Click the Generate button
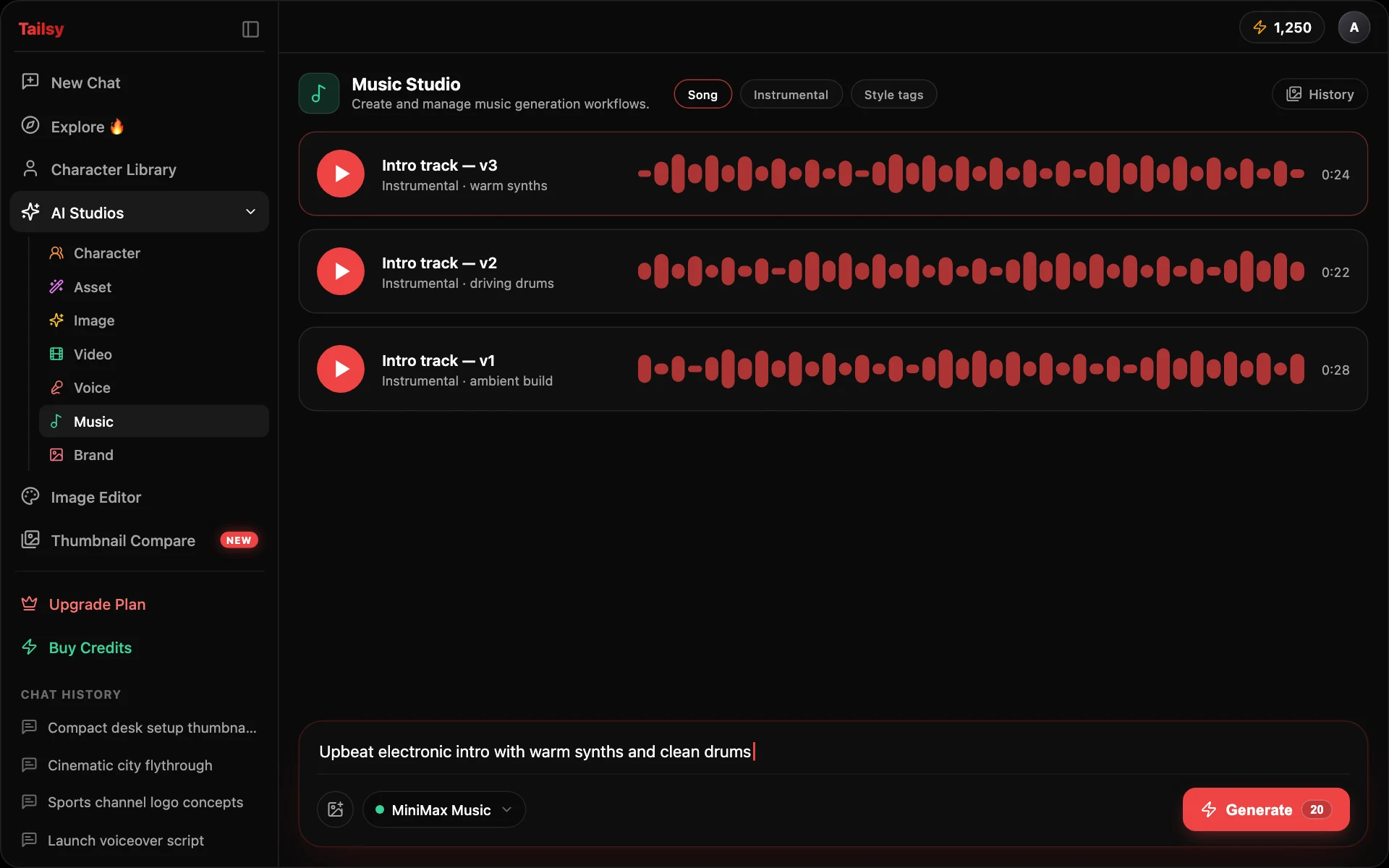Image resolution: width=1389 pixels, height=868 pixels. (x=1266, y=809)
